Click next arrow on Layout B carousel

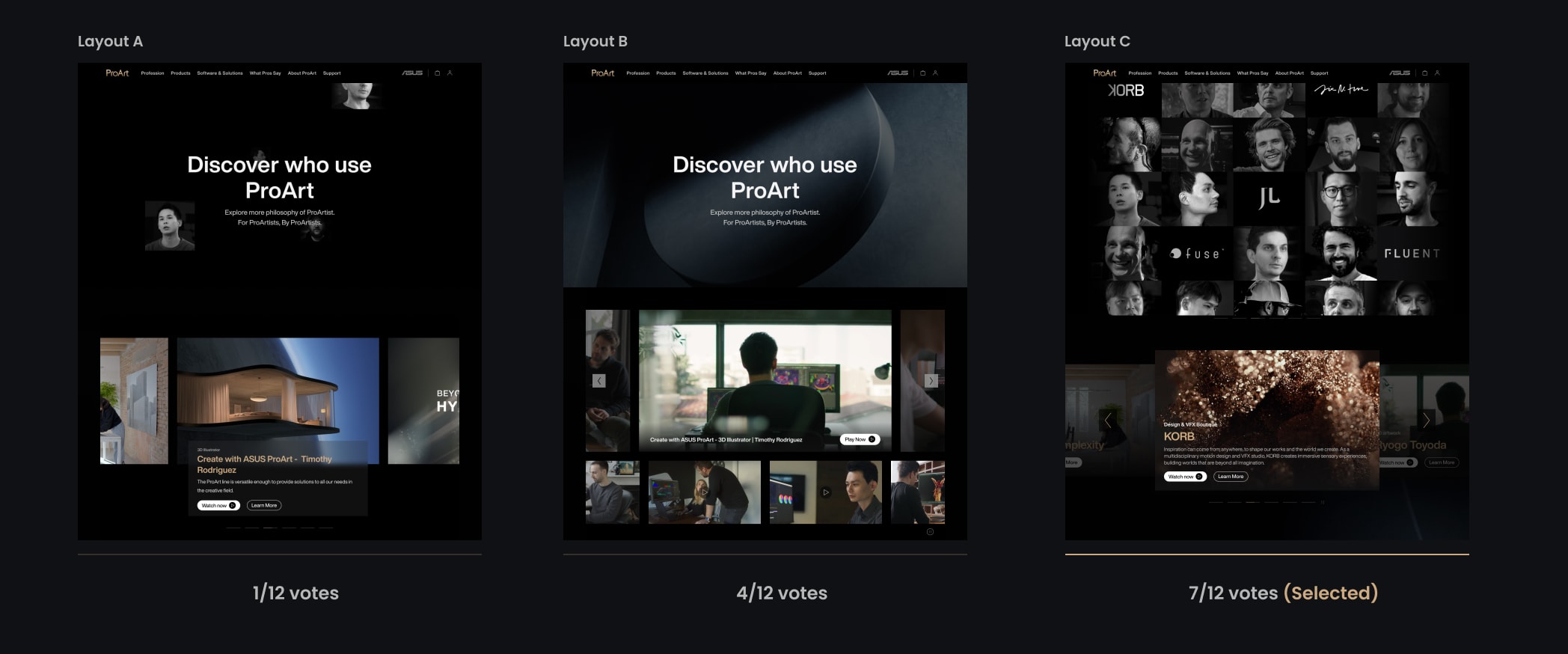pos(931,381)
